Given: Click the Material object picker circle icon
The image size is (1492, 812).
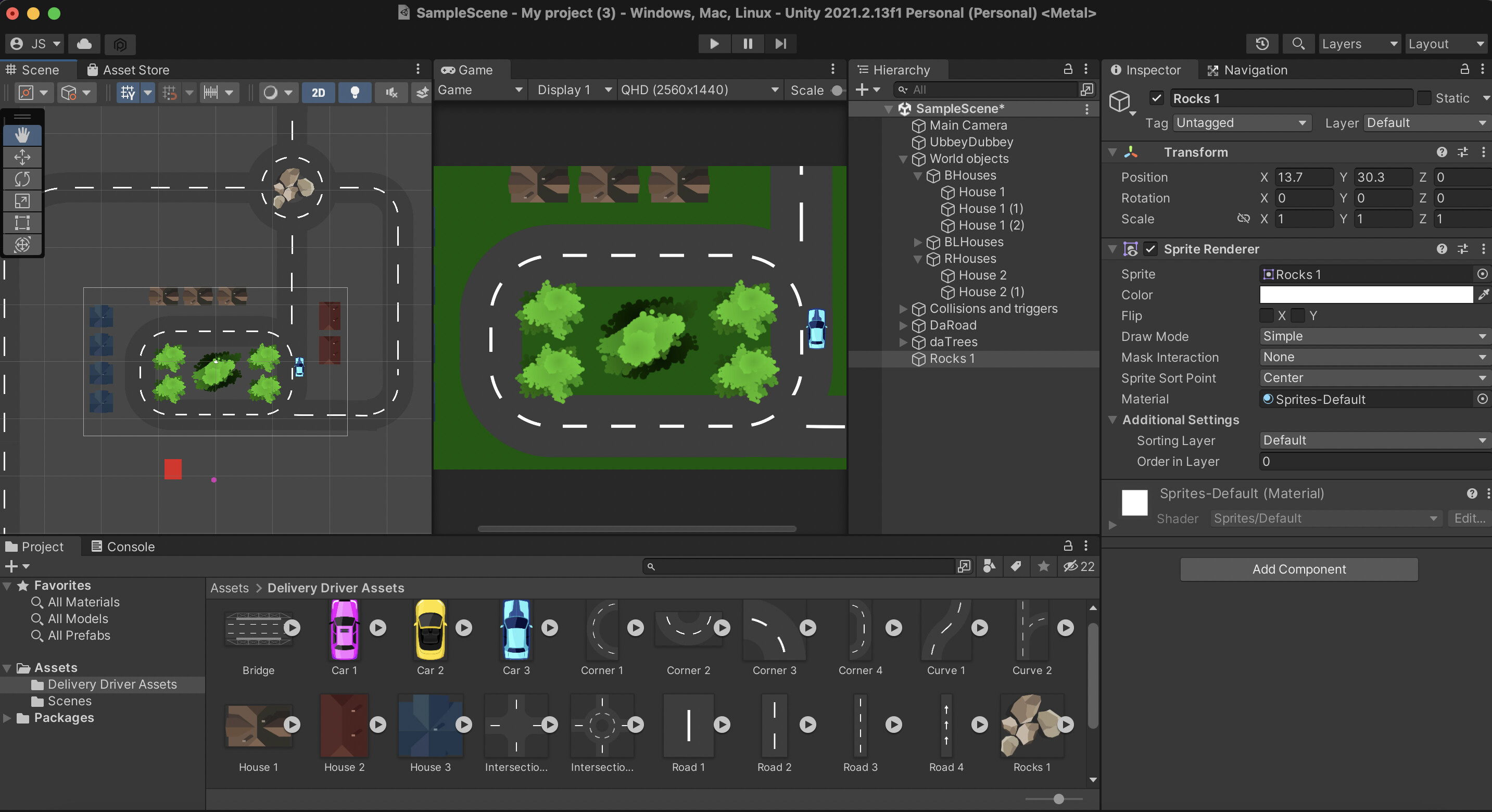Looking at the screenshot, I should click(x=1482, y=399).
